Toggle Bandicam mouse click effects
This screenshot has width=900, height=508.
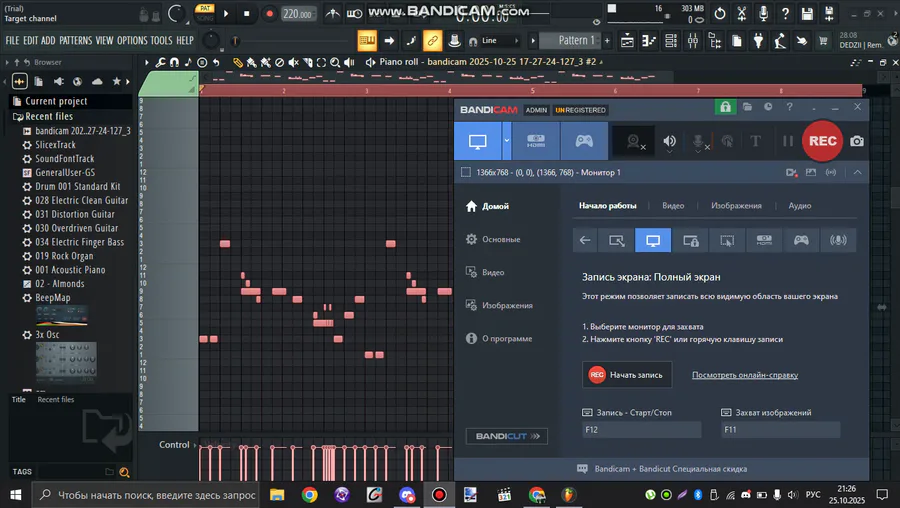click(727, 141)
